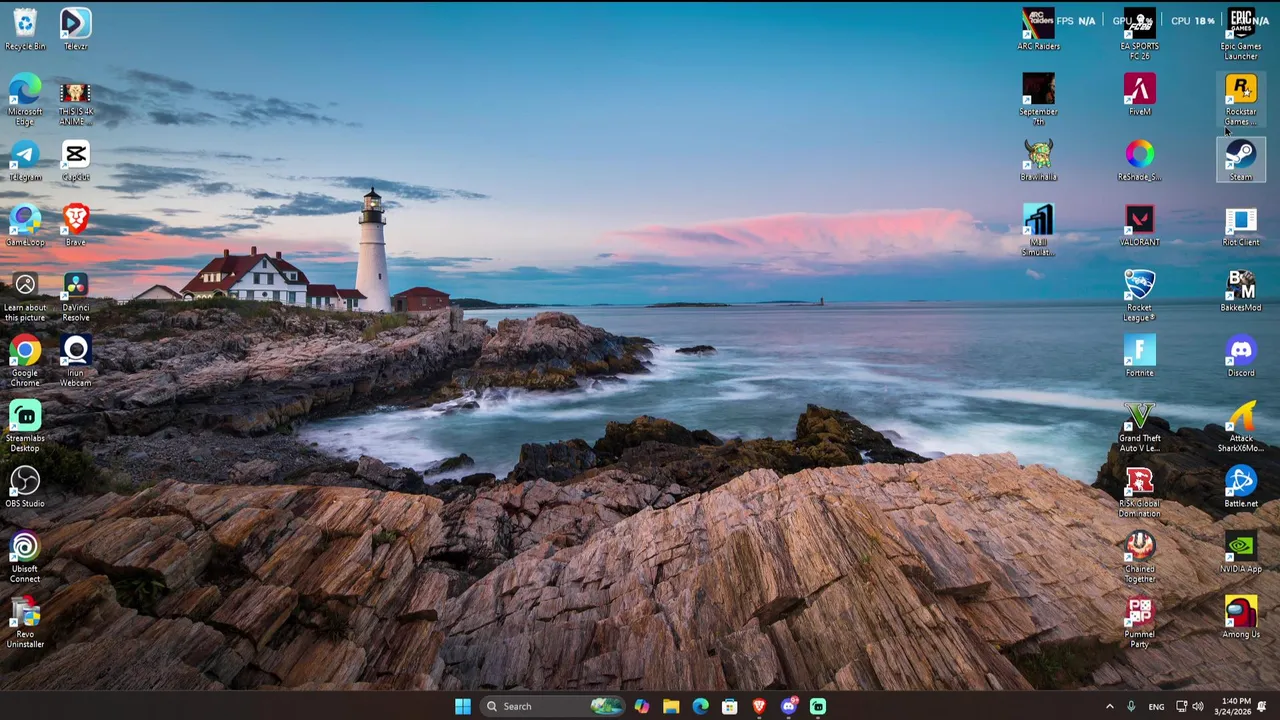This screenshot has width=1280, height=720.
Task: Select the EA SPORTS FC 26 shortcut
Action: click(1139, 35)
